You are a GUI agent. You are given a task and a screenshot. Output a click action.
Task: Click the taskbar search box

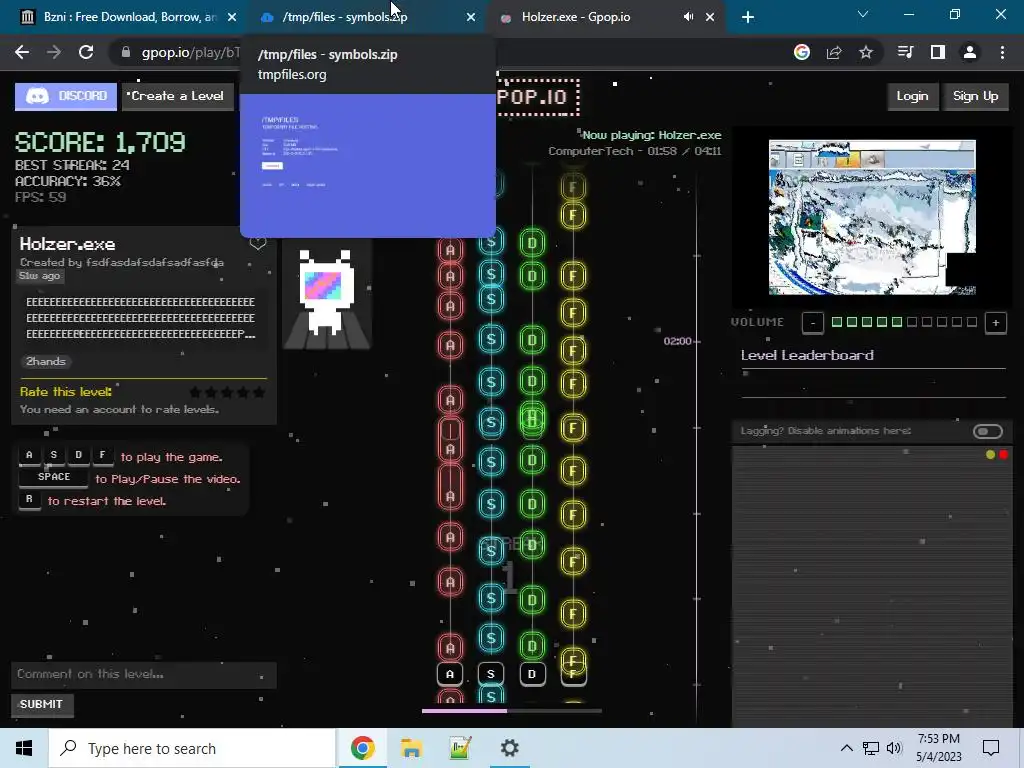[193, 748]
